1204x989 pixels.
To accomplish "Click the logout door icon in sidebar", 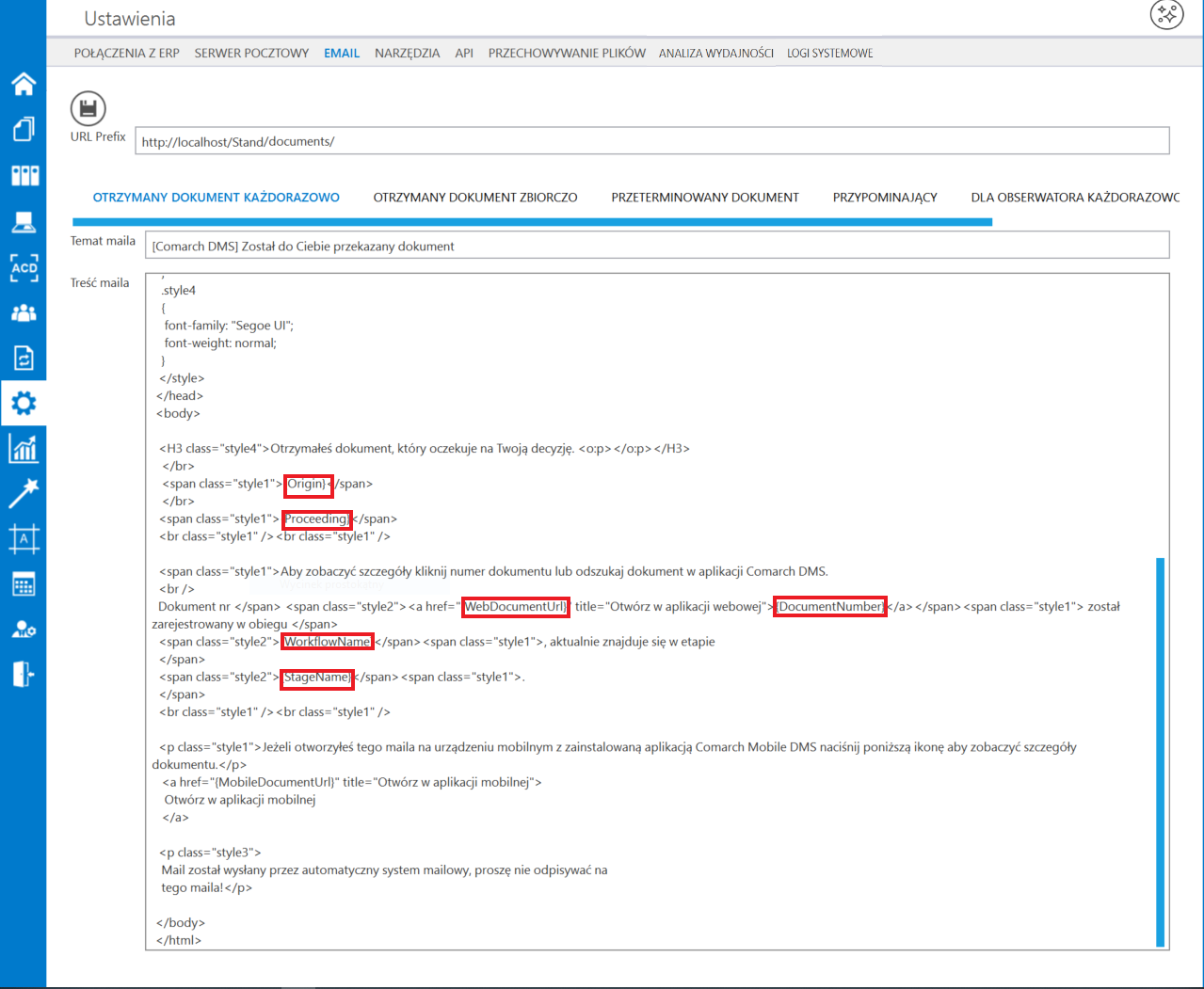I will point(24,674).
